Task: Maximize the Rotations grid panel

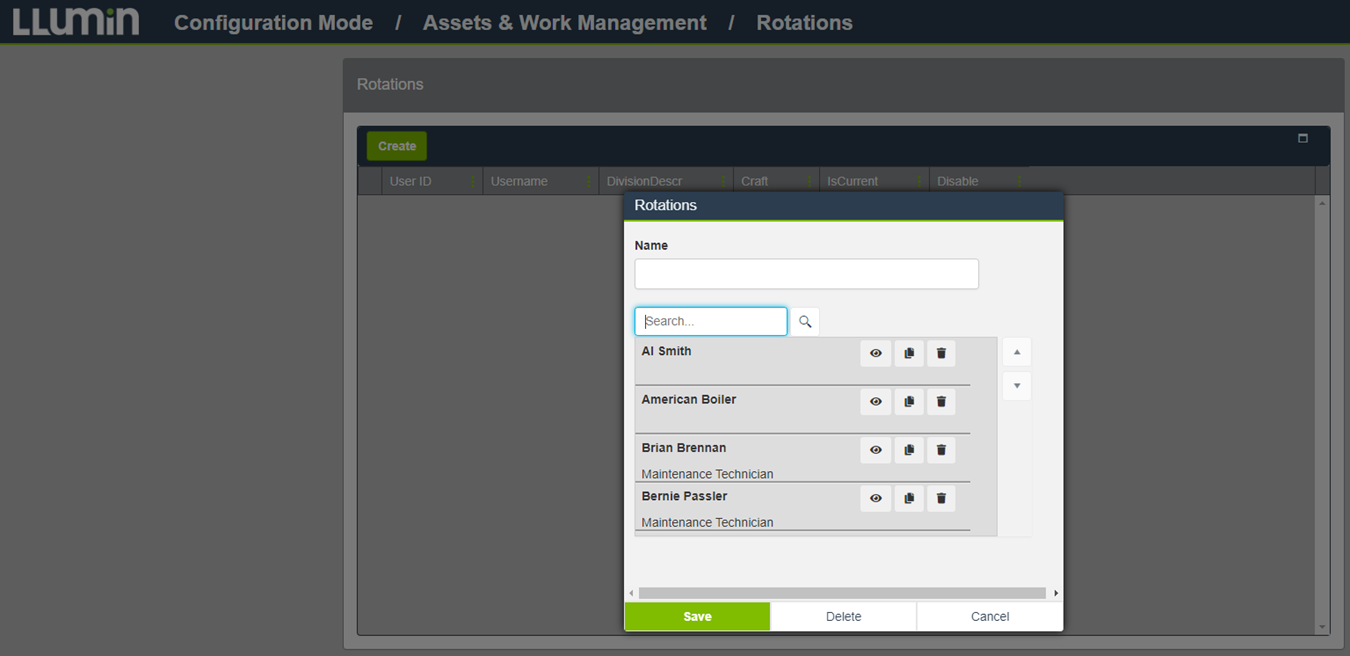Action: 1303,138
